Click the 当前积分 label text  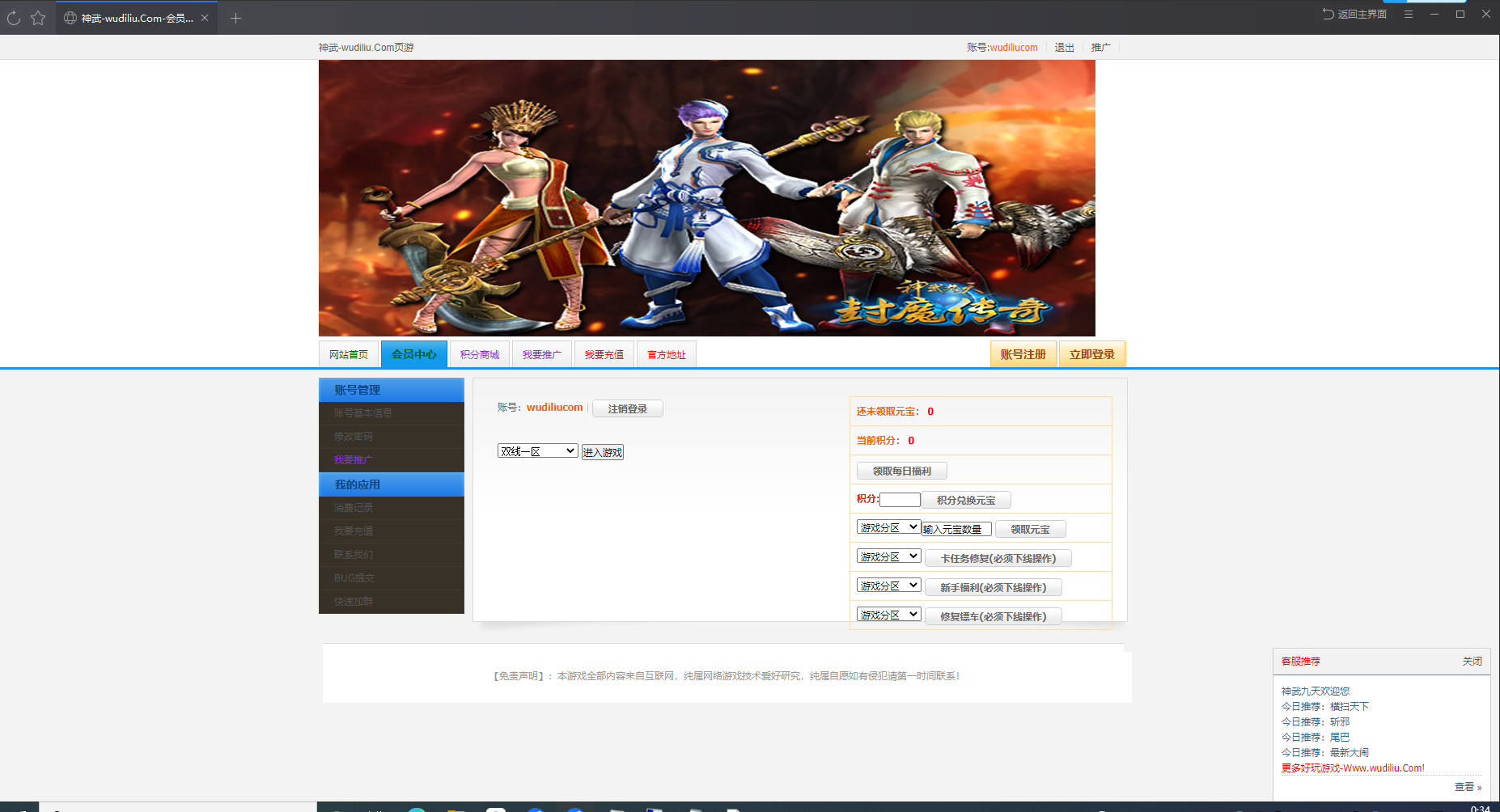pos(878,441)
